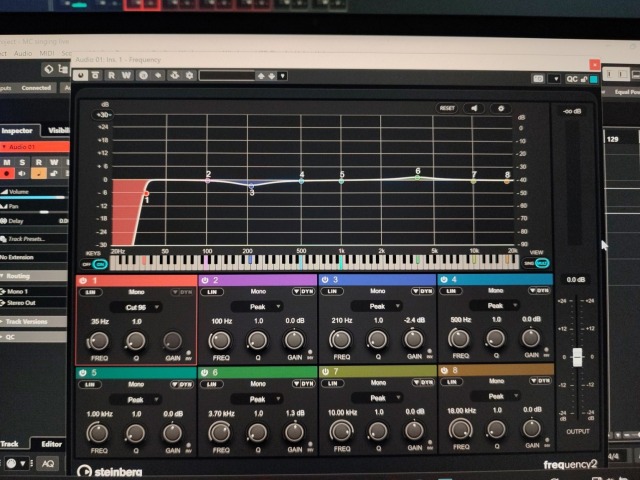Open the preset browser dropdown arrow

pos(282,76)
